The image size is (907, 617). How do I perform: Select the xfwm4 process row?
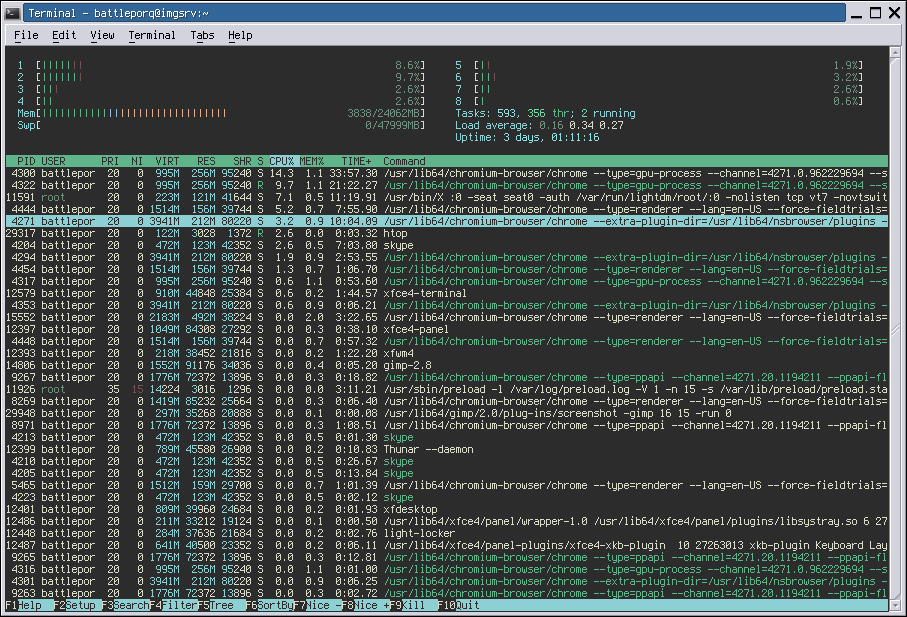tap(447, 353)
